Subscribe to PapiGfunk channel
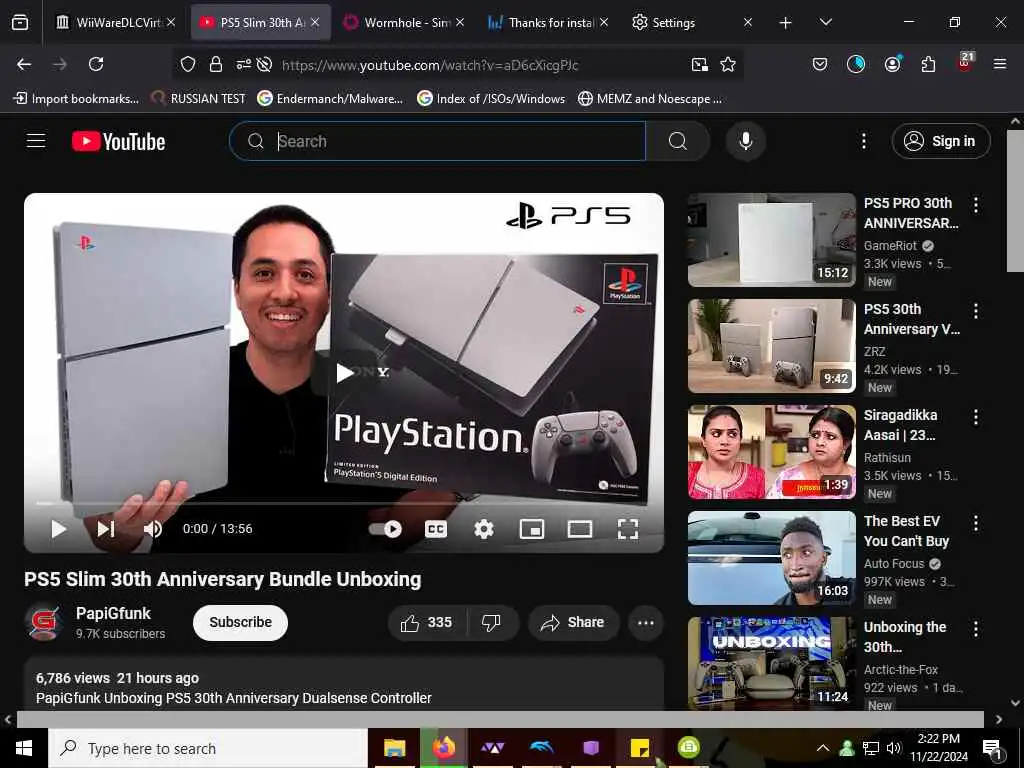Image resolution: width=1024 pixels, height=768 pixels. [240, 622]
